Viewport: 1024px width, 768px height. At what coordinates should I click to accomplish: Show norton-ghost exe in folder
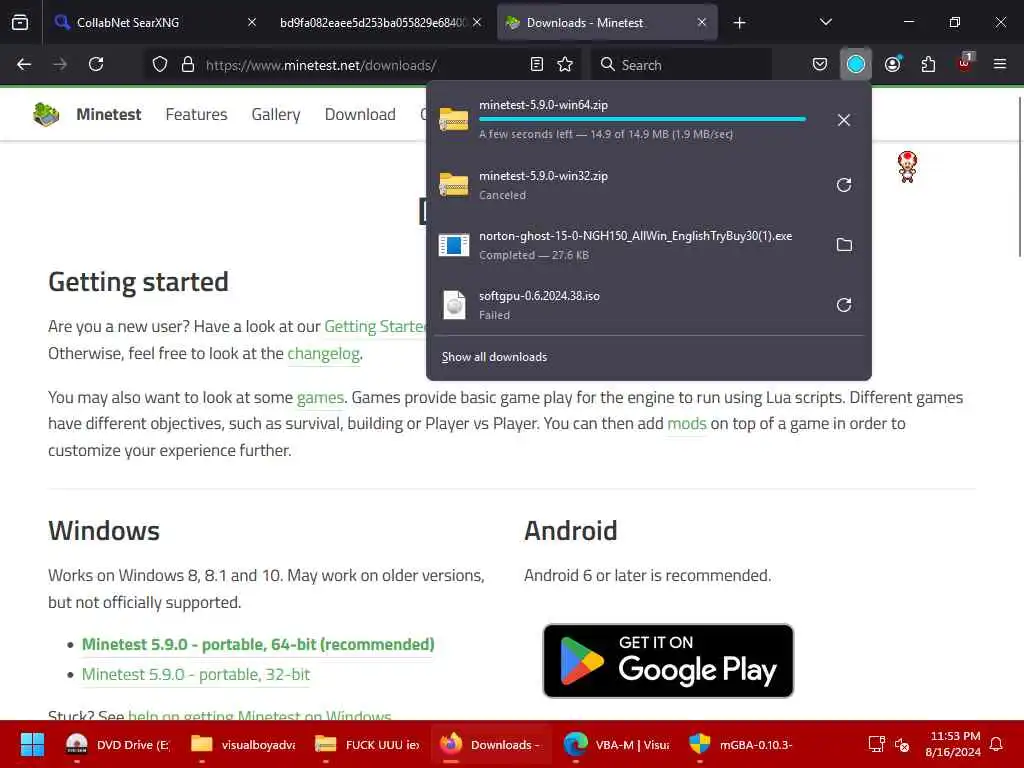(844, 245)
